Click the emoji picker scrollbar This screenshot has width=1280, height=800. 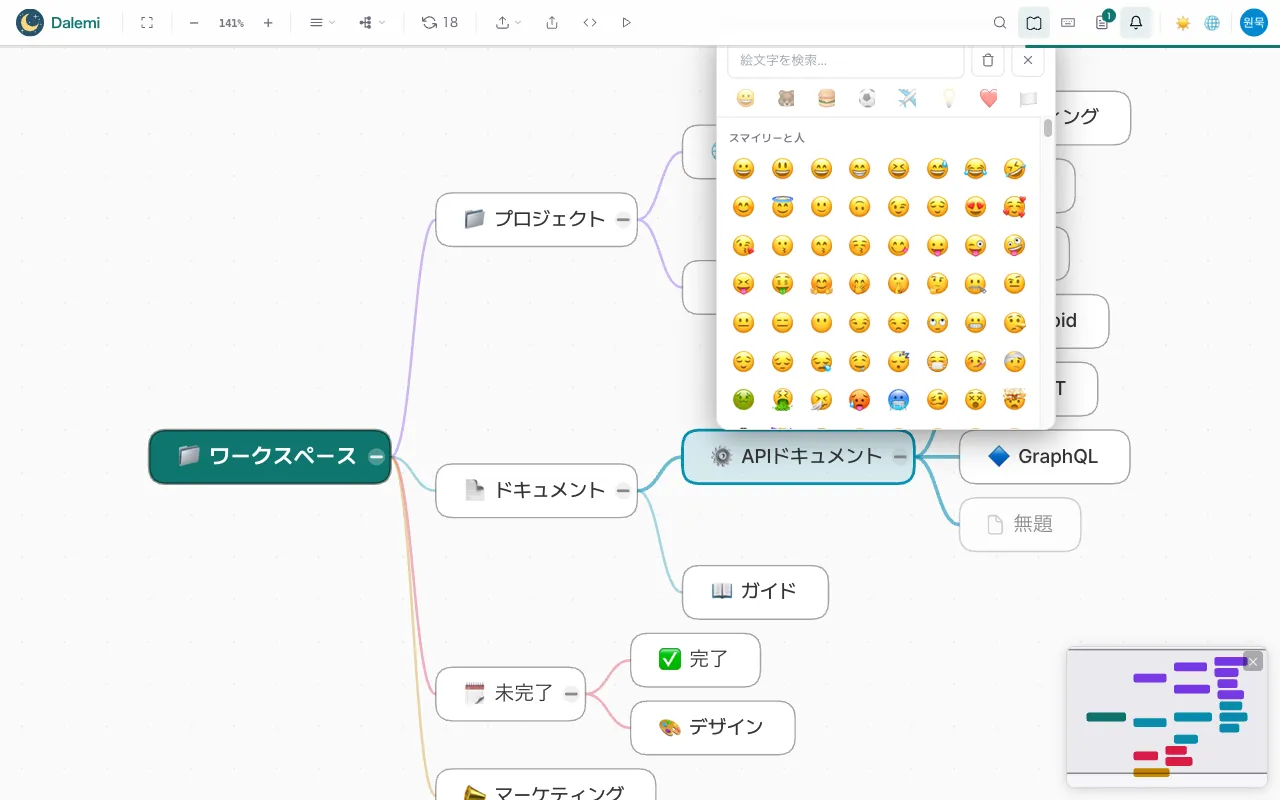[x=1047, y=128]
